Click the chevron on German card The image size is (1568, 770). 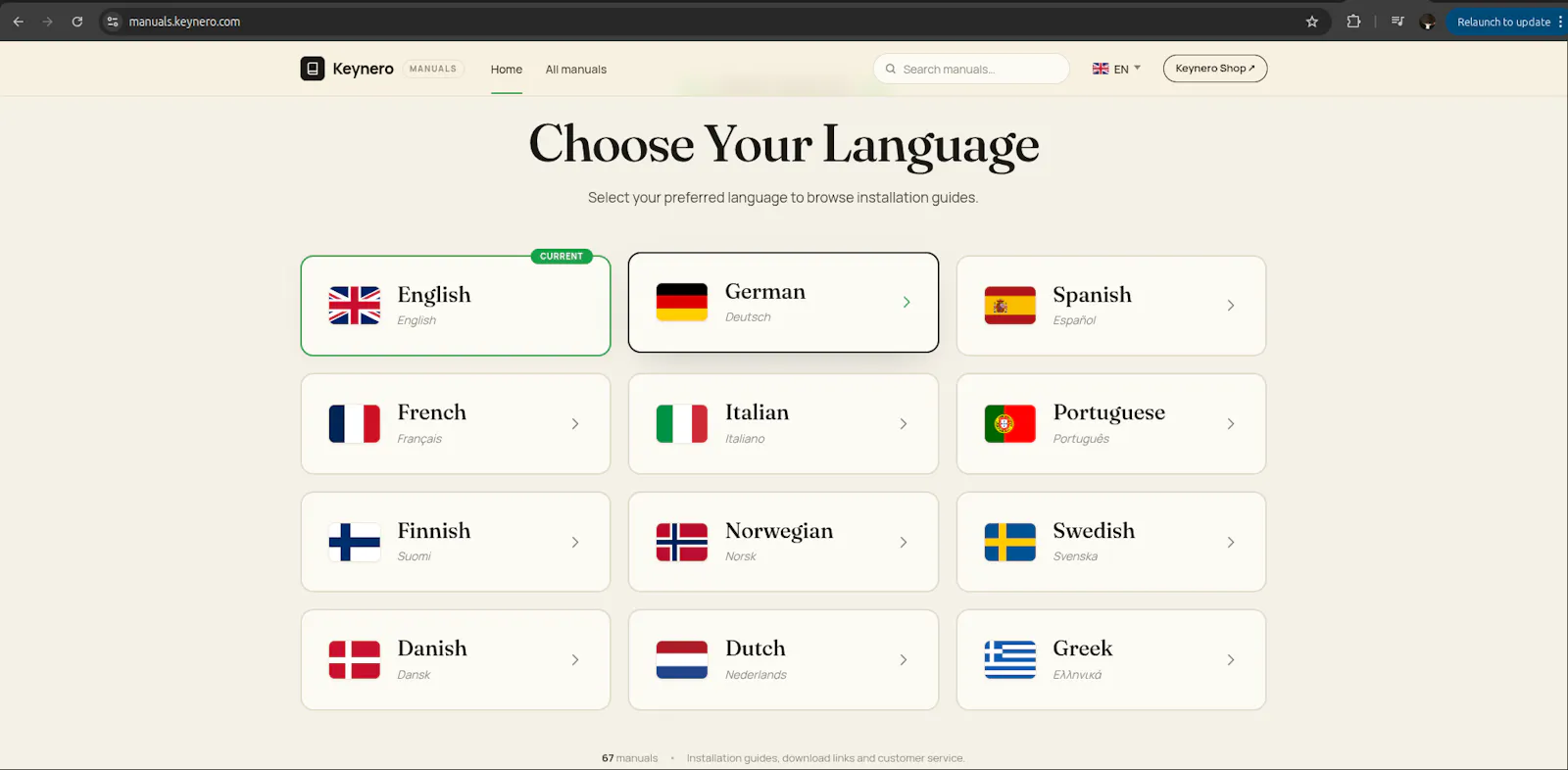[x=906, y=302]
